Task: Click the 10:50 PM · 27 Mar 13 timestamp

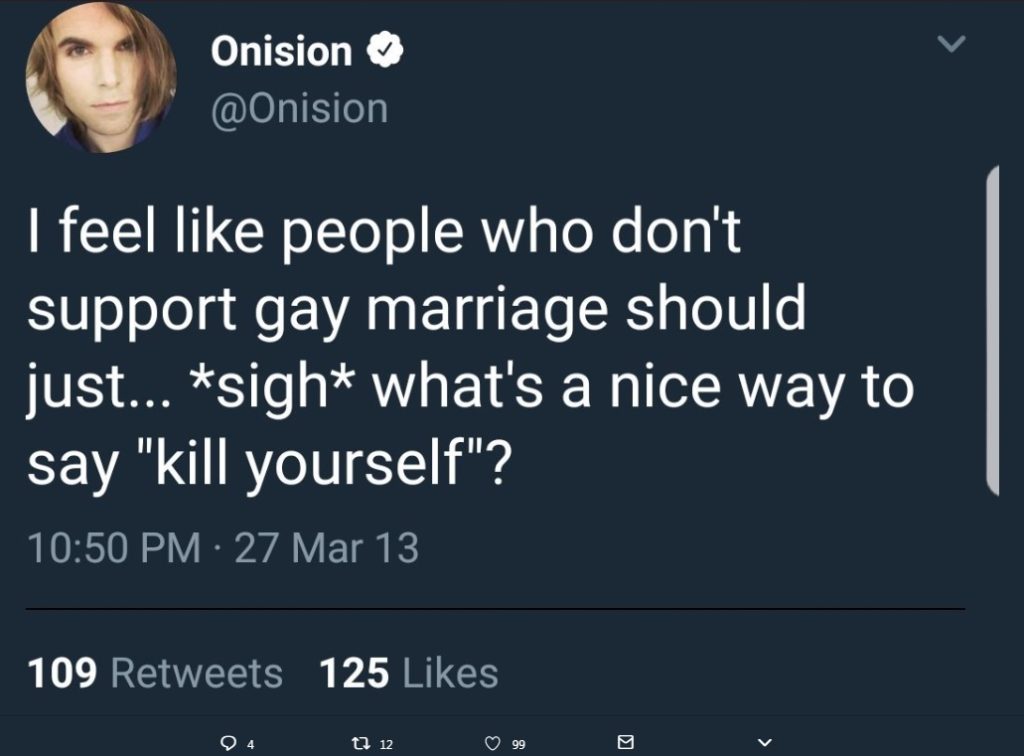Action: click(x=223, y=548)
